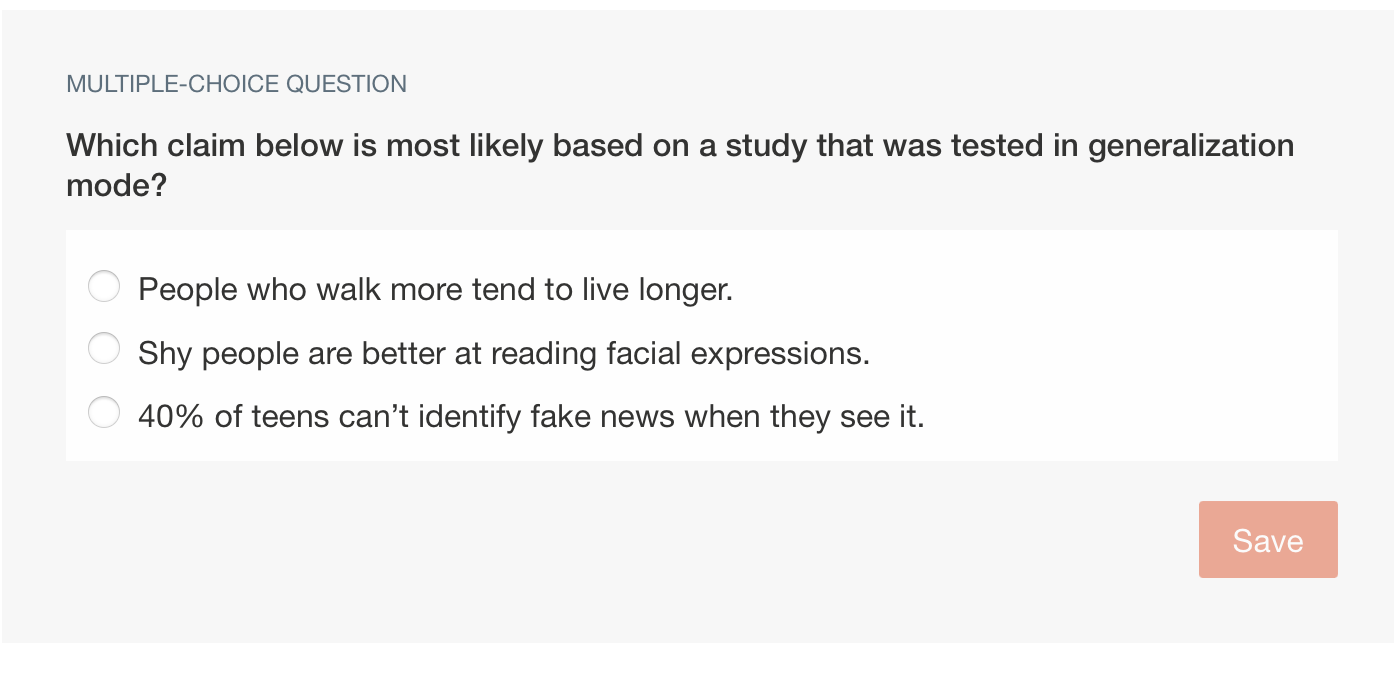This screenshot has width=1394, height=688.
Task: Save the selected answer
Action: coord(1268,540)
